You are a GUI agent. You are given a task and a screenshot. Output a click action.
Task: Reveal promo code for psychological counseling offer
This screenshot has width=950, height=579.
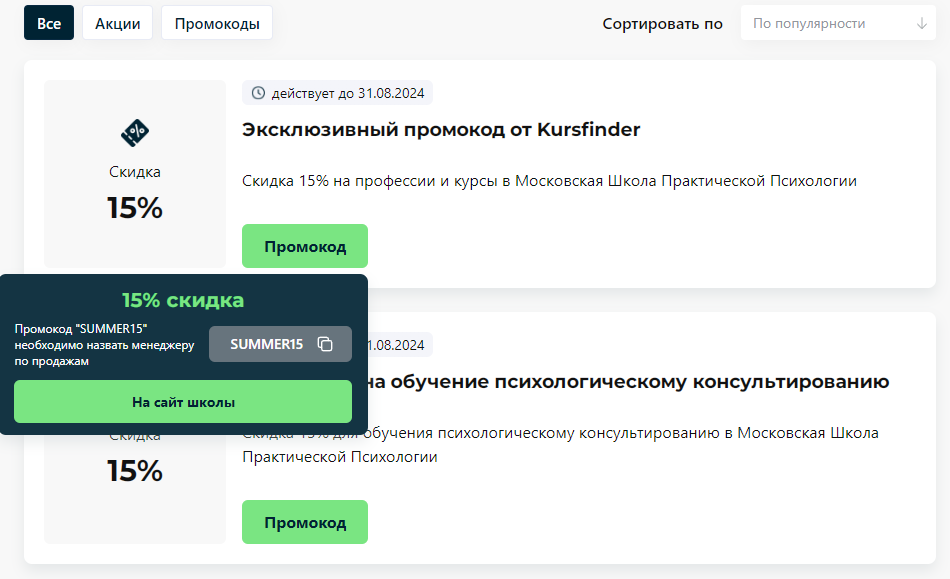[305, 522]
